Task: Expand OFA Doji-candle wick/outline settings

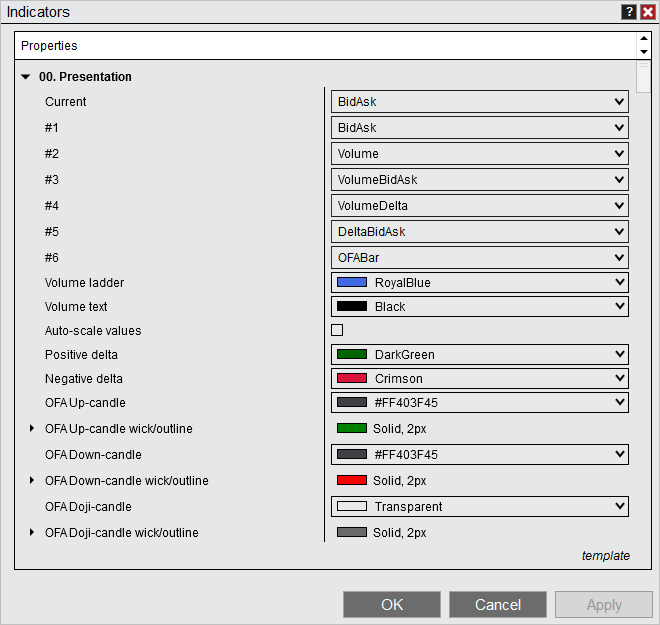Action: point(31,533)
